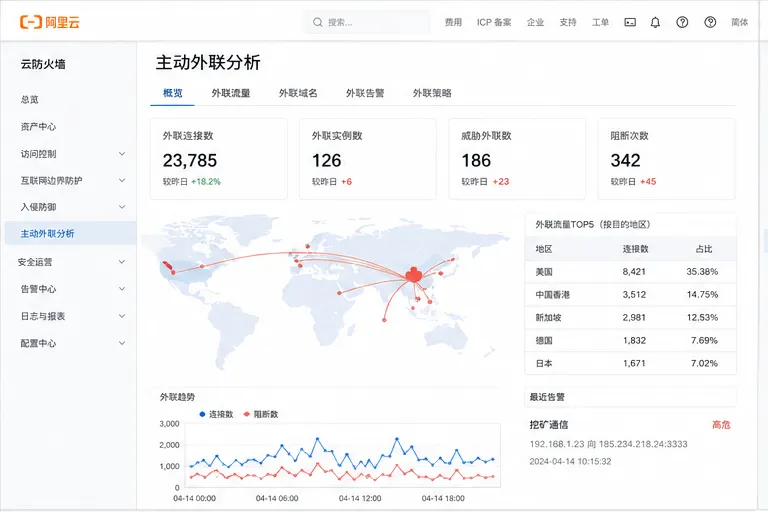768x512 pixels.
Task: Open the help question mark icon
Action: click(x=682, y=22)
